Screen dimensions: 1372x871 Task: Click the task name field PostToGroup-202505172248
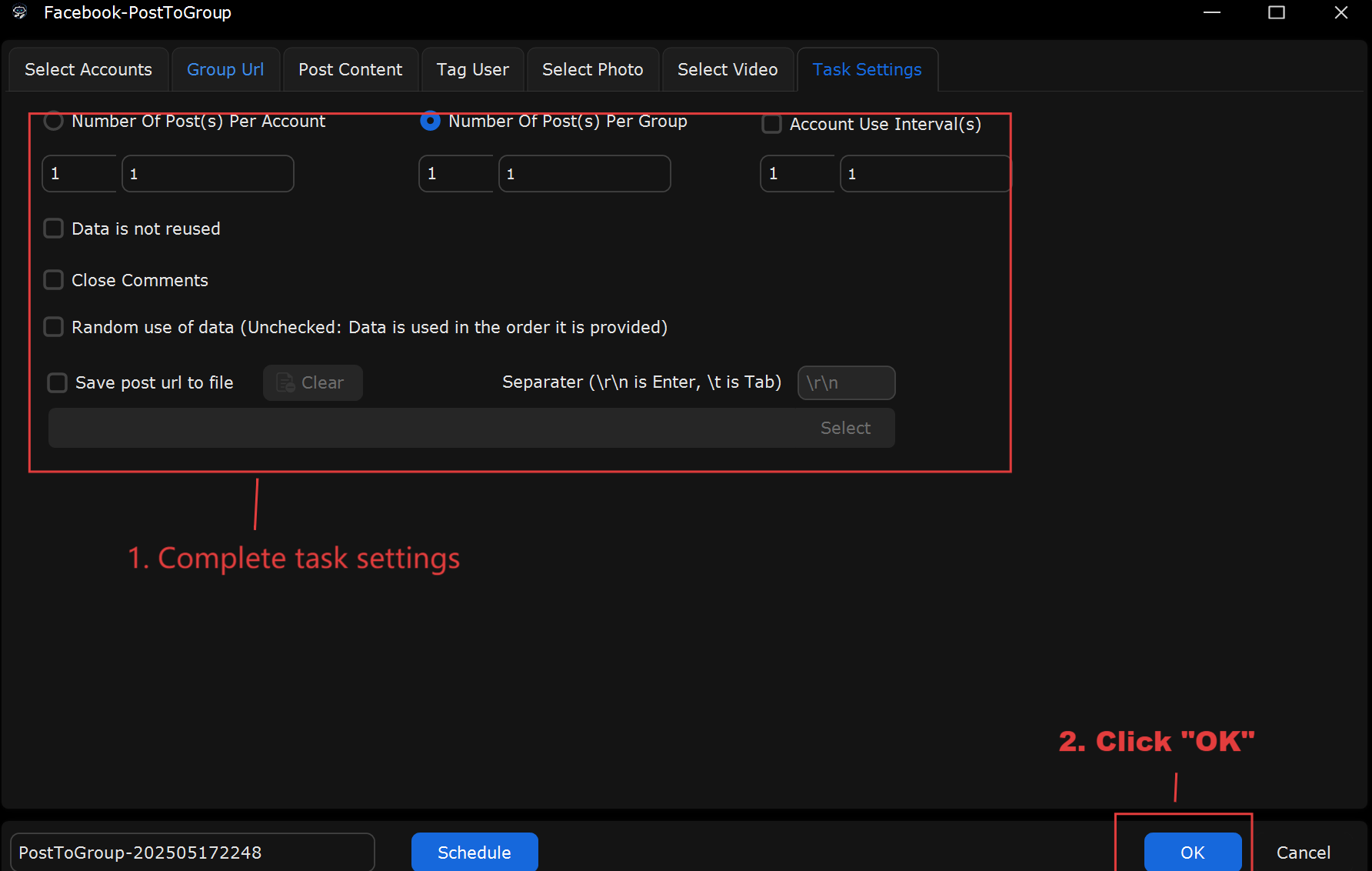point(192,852)
